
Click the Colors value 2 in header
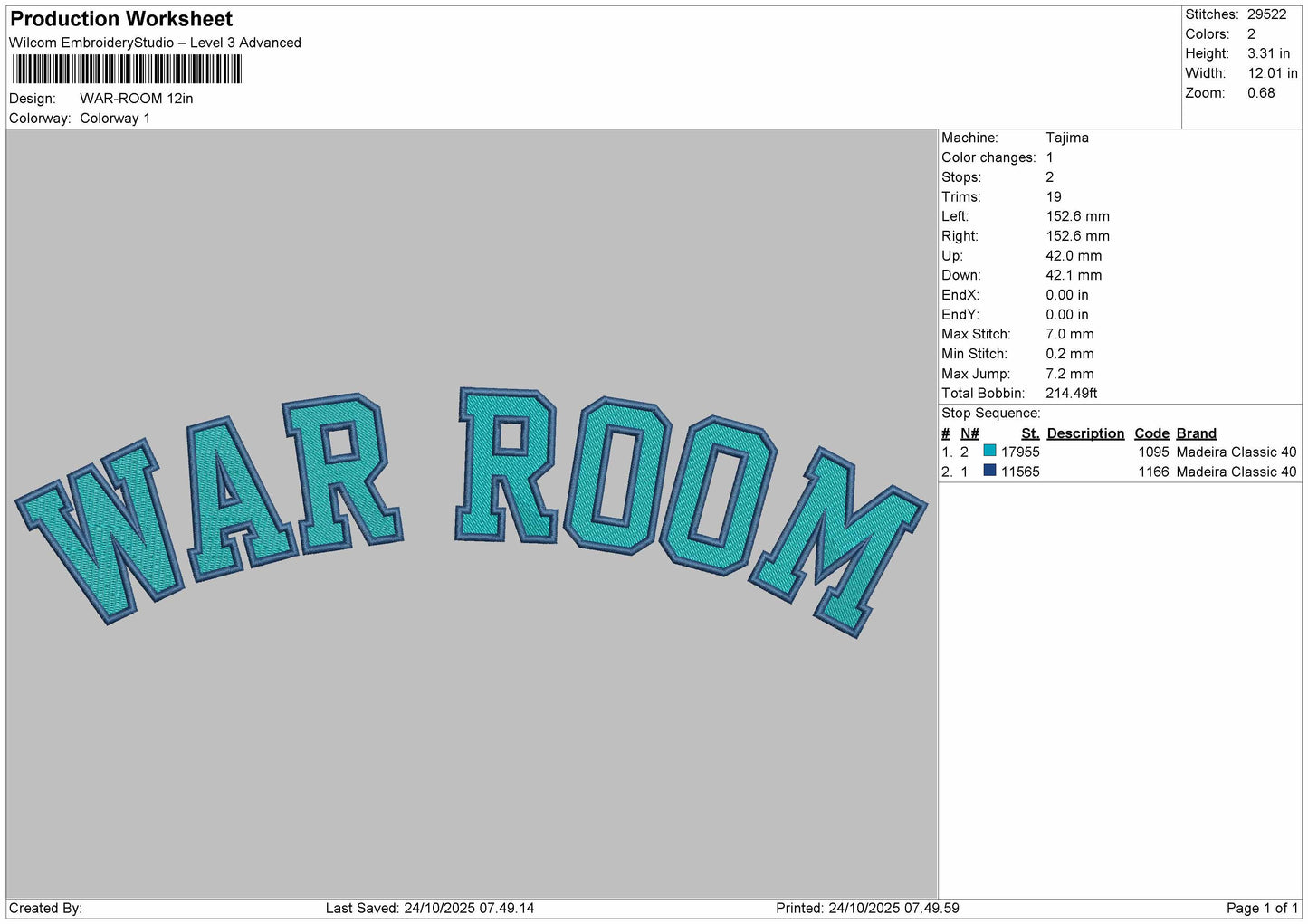click(x=1251, y=34)
